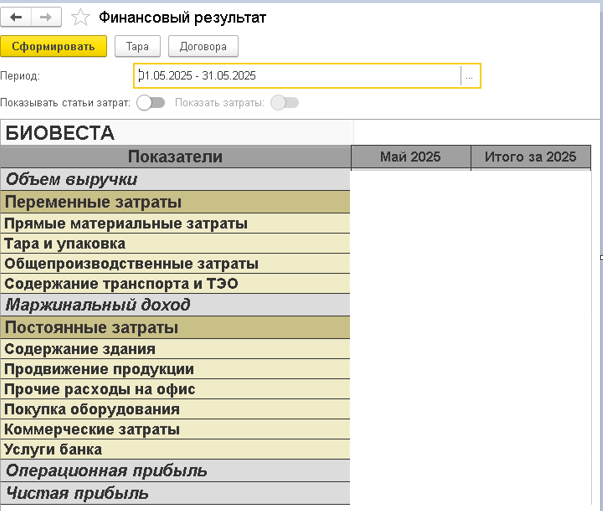
Task: Open the Тара report button
Action: [x=137, y=46]
